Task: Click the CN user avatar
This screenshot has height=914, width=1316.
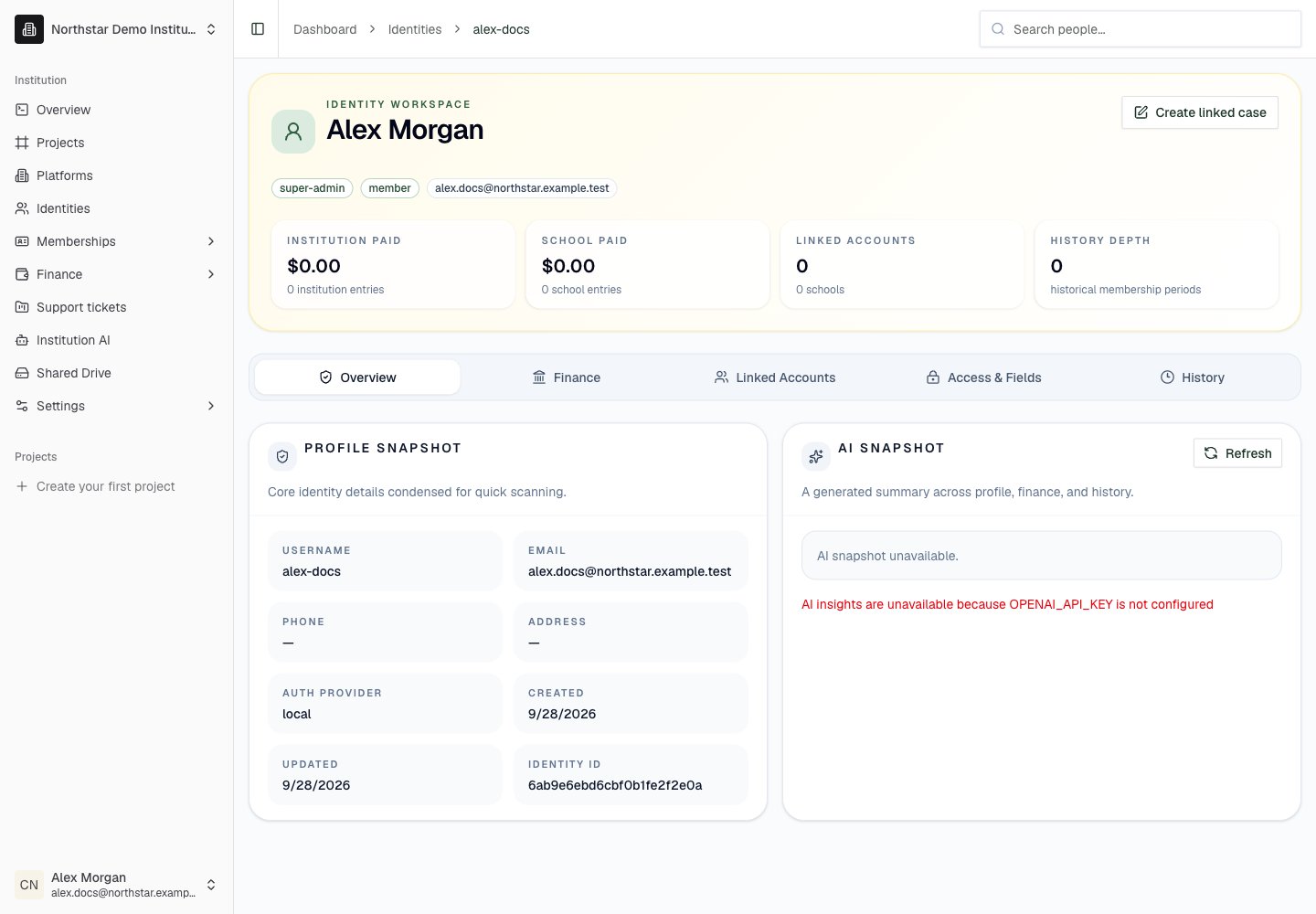Action: 29,885
